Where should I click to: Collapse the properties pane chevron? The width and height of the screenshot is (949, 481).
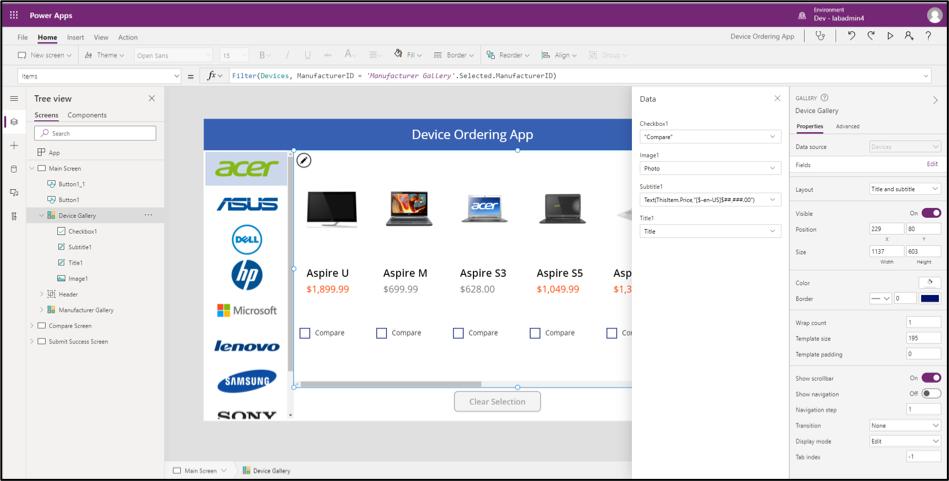(x=935, y=100)
